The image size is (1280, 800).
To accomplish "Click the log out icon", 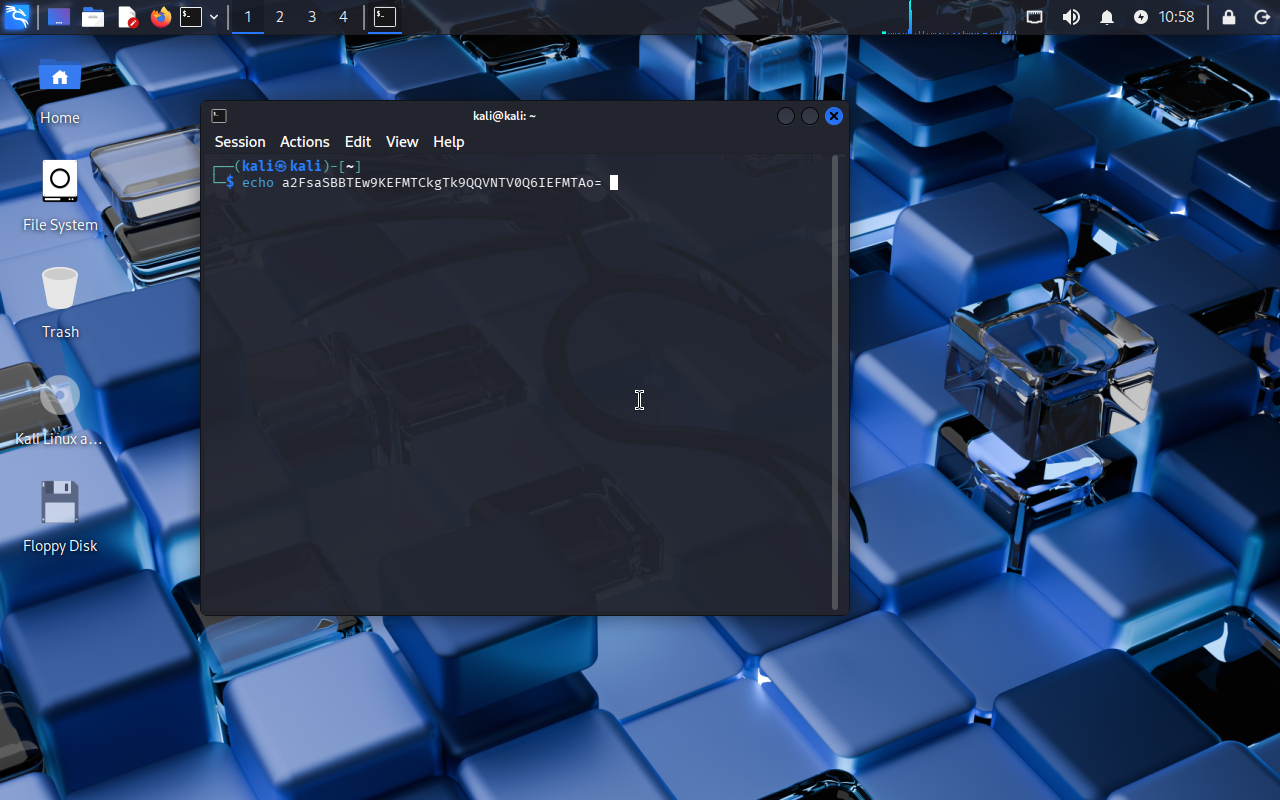I will point(1261,17).
